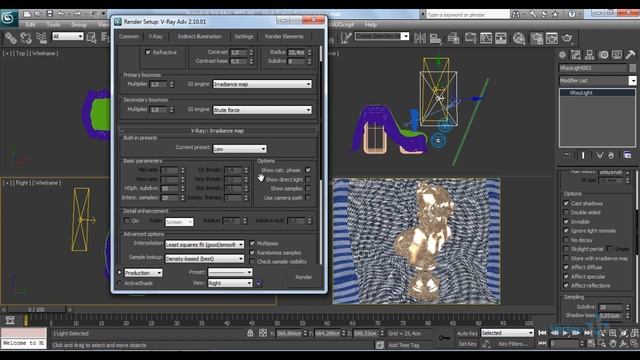Image resolution: width=640 pixels, height=360 pixels.
Task: Click the Render Setup vertical scrollbar
Action: click(321, 155)
